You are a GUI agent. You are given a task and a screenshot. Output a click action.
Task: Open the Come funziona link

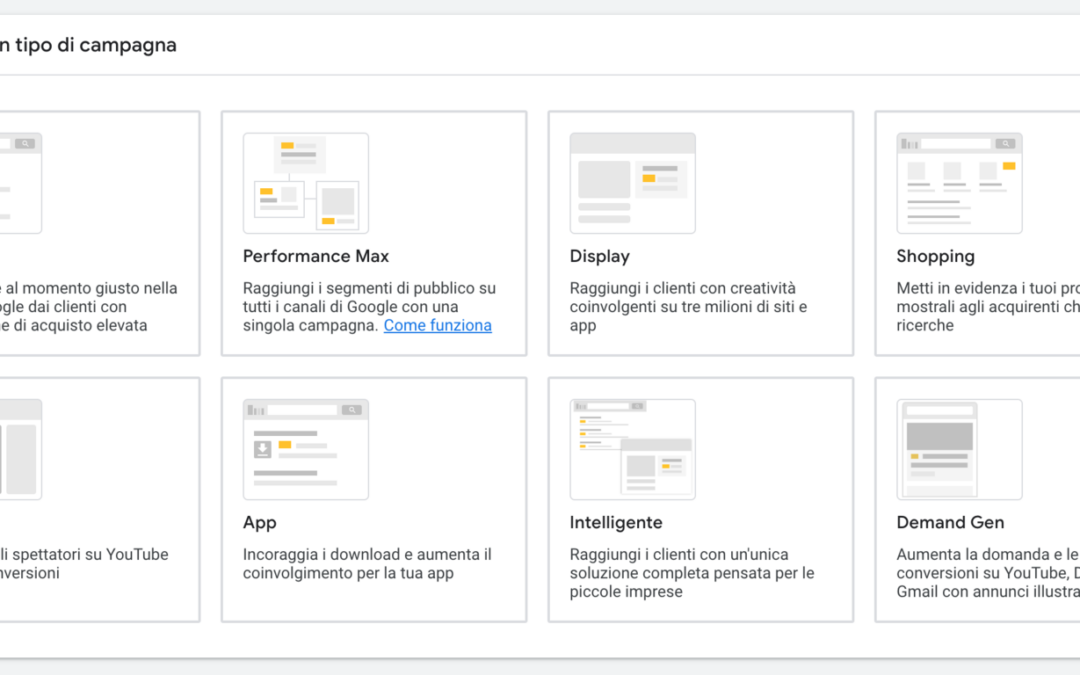tap(437, 325)
